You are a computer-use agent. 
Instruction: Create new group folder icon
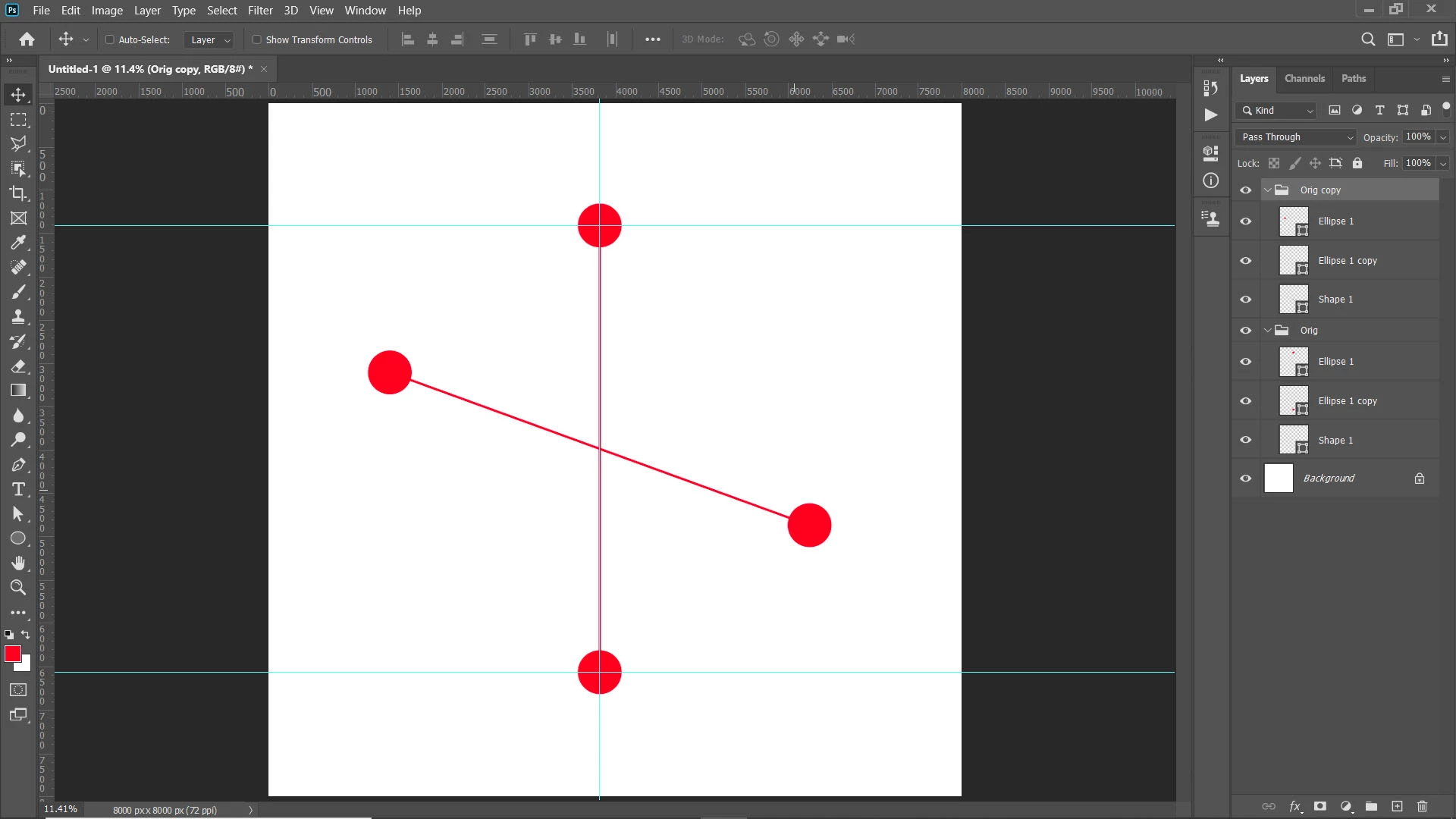coord(1371,806)
